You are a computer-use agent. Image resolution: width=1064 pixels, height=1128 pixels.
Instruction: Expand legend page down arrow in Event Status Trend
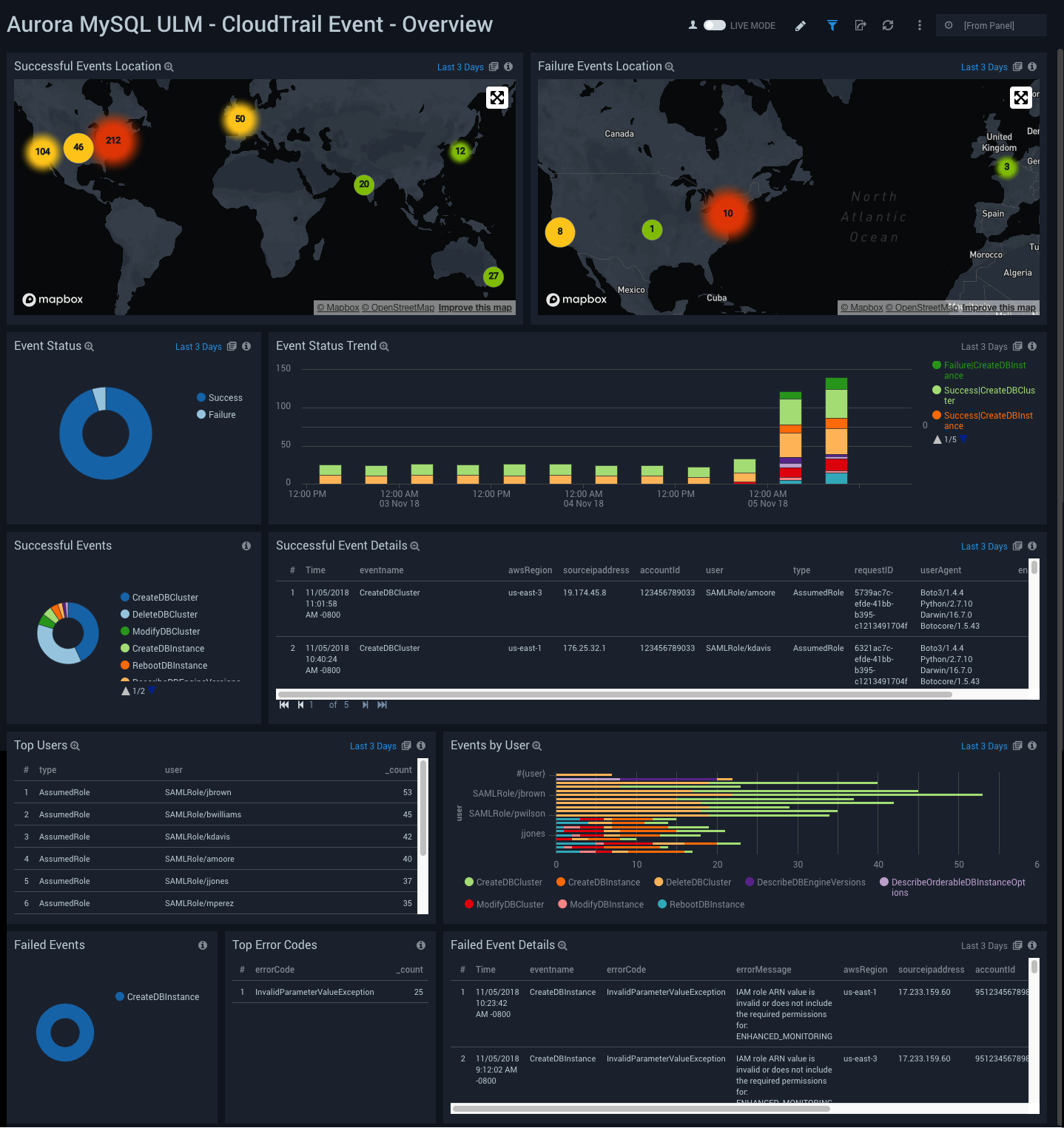[963, 439]
